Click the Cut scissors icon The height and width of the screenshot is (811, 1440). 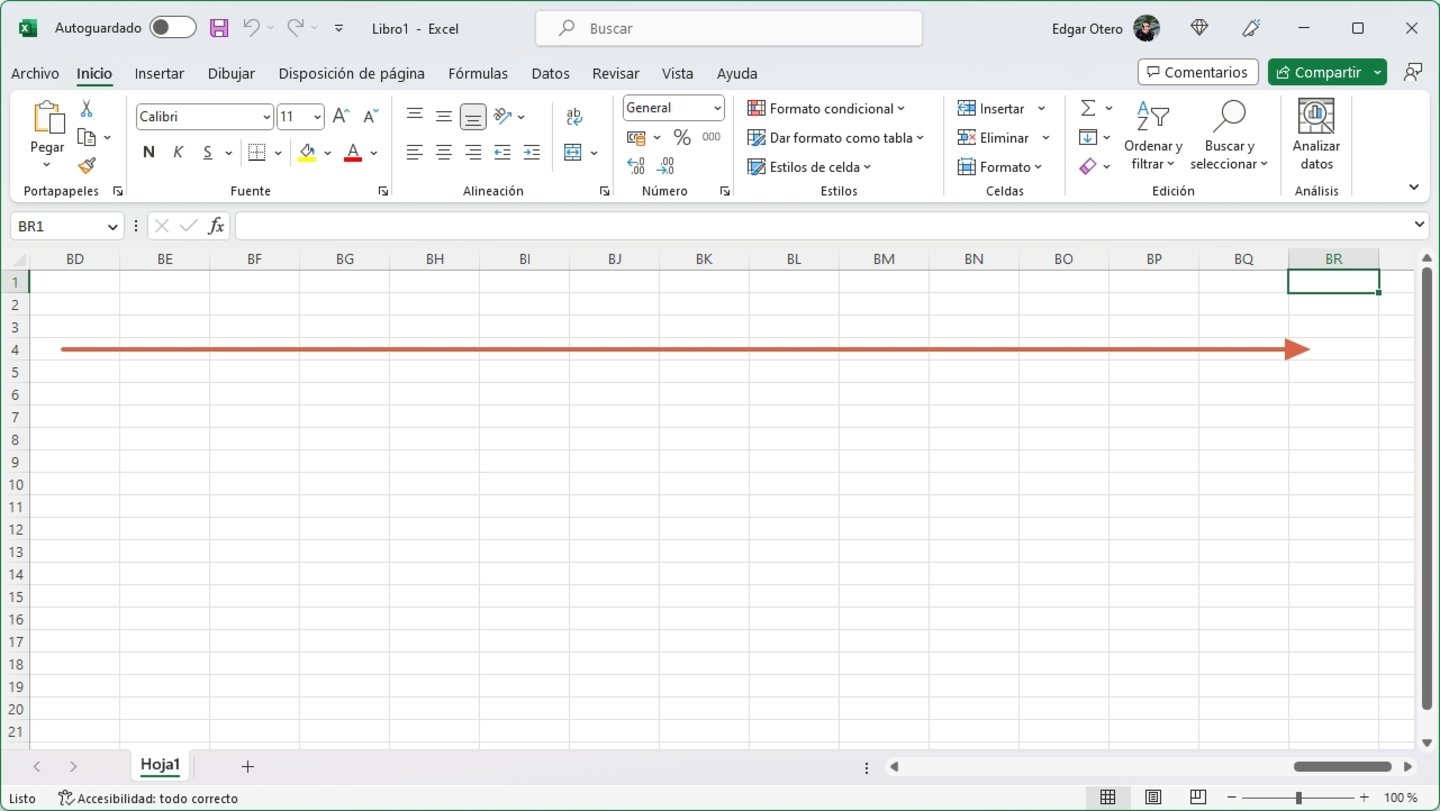(86, 109)
